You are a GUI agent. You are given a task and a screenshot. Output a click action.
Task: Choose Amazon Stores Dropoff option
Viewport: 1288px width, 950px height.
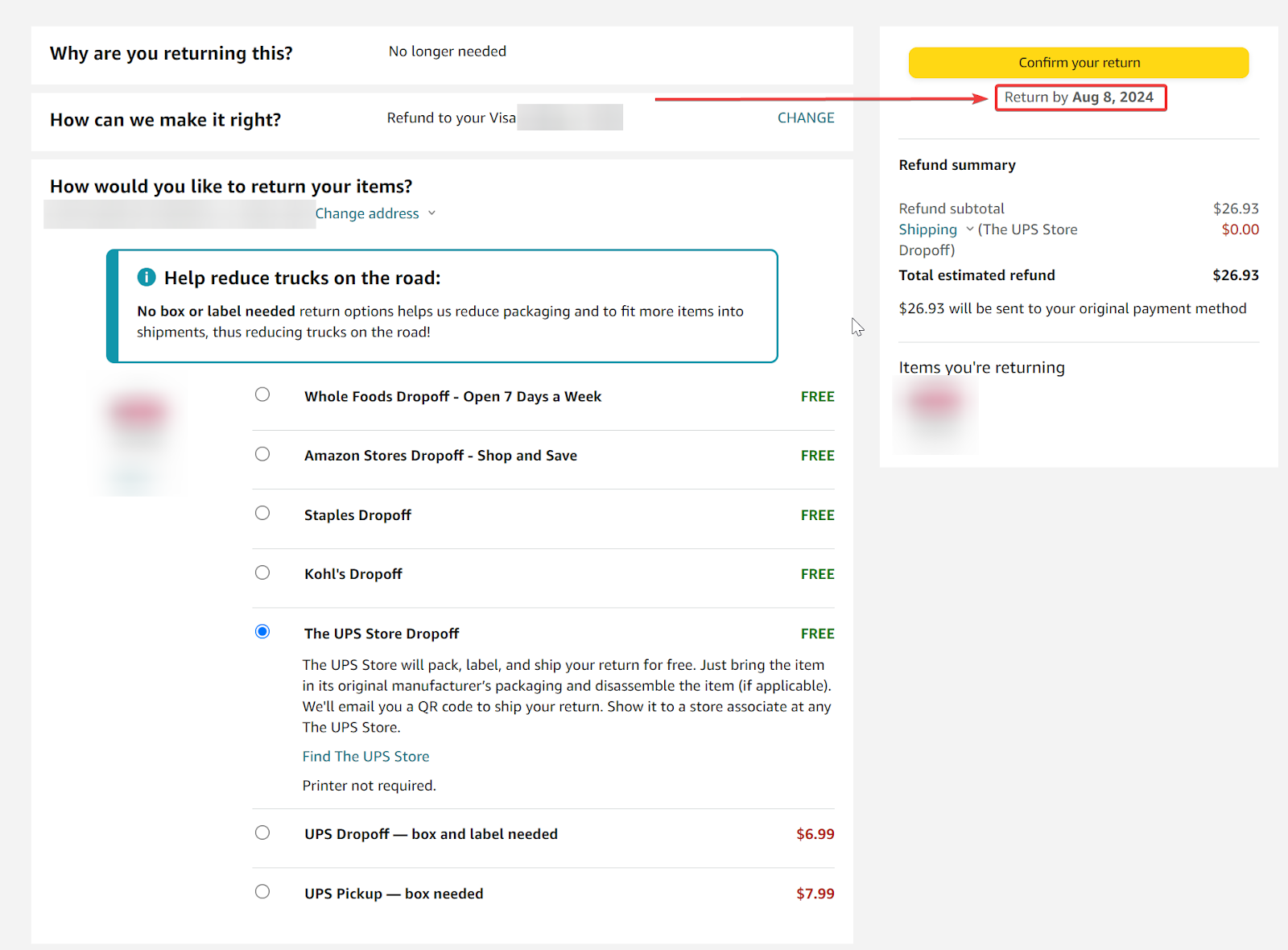point(262,454)
